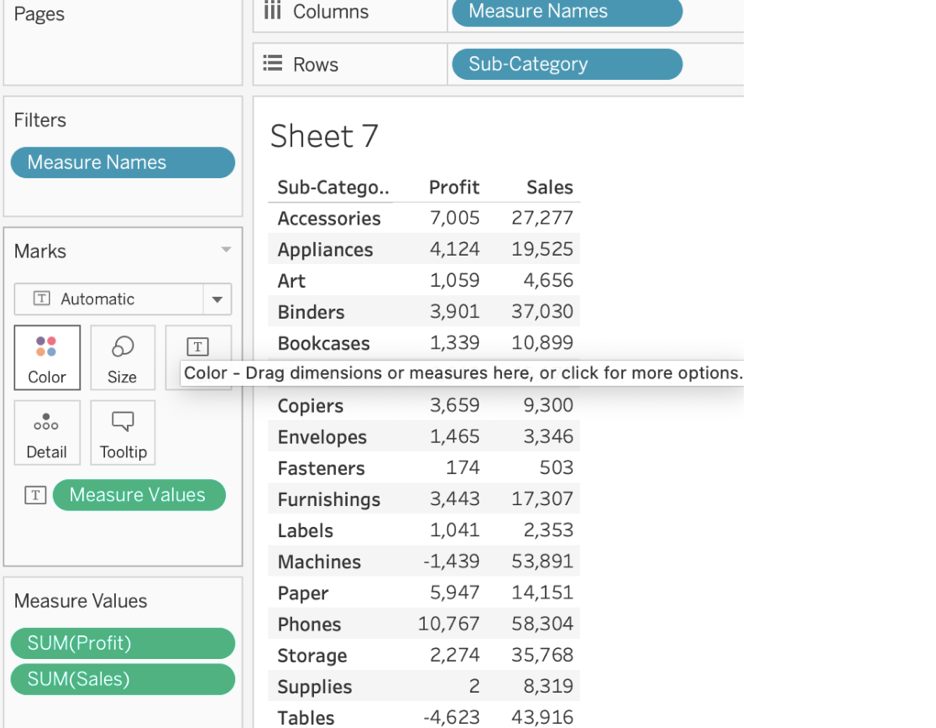This screenshot has width=936, height=728.
Task: Select Measure Names pill in Filters
Action: (122, 162)
